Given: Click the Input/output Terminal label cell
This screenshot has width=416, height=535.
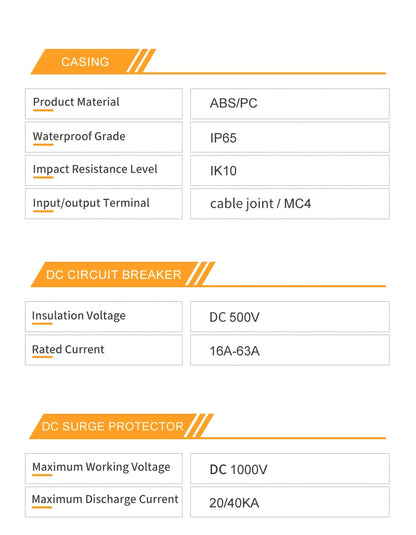Looking at the screenshot, I should (104, 204).
